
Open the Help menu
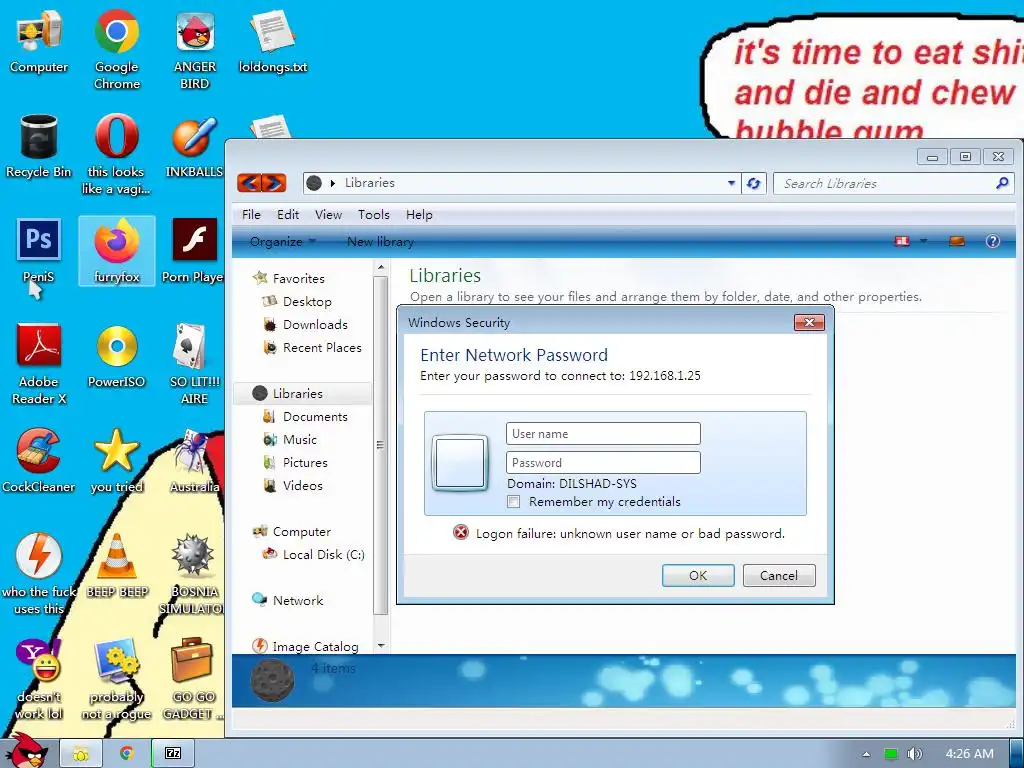(419, 214)
